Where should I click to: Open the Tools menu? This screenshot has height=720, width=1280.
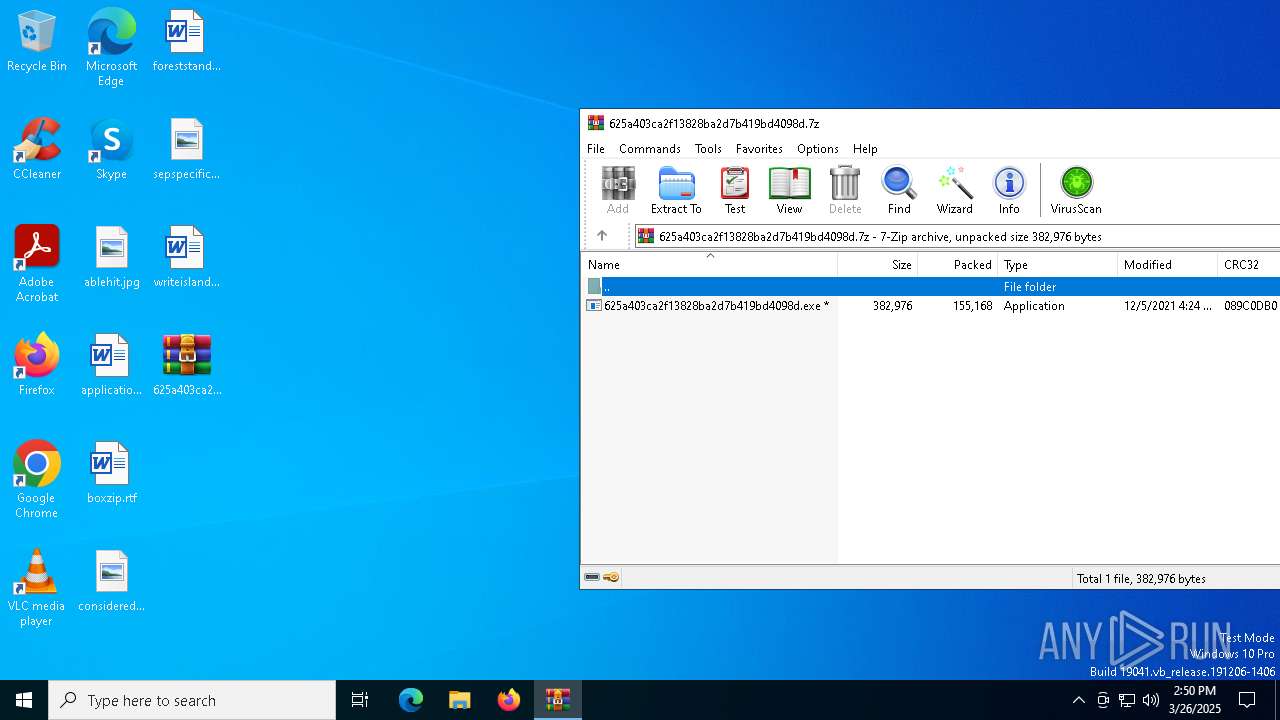tap(708, 148)
